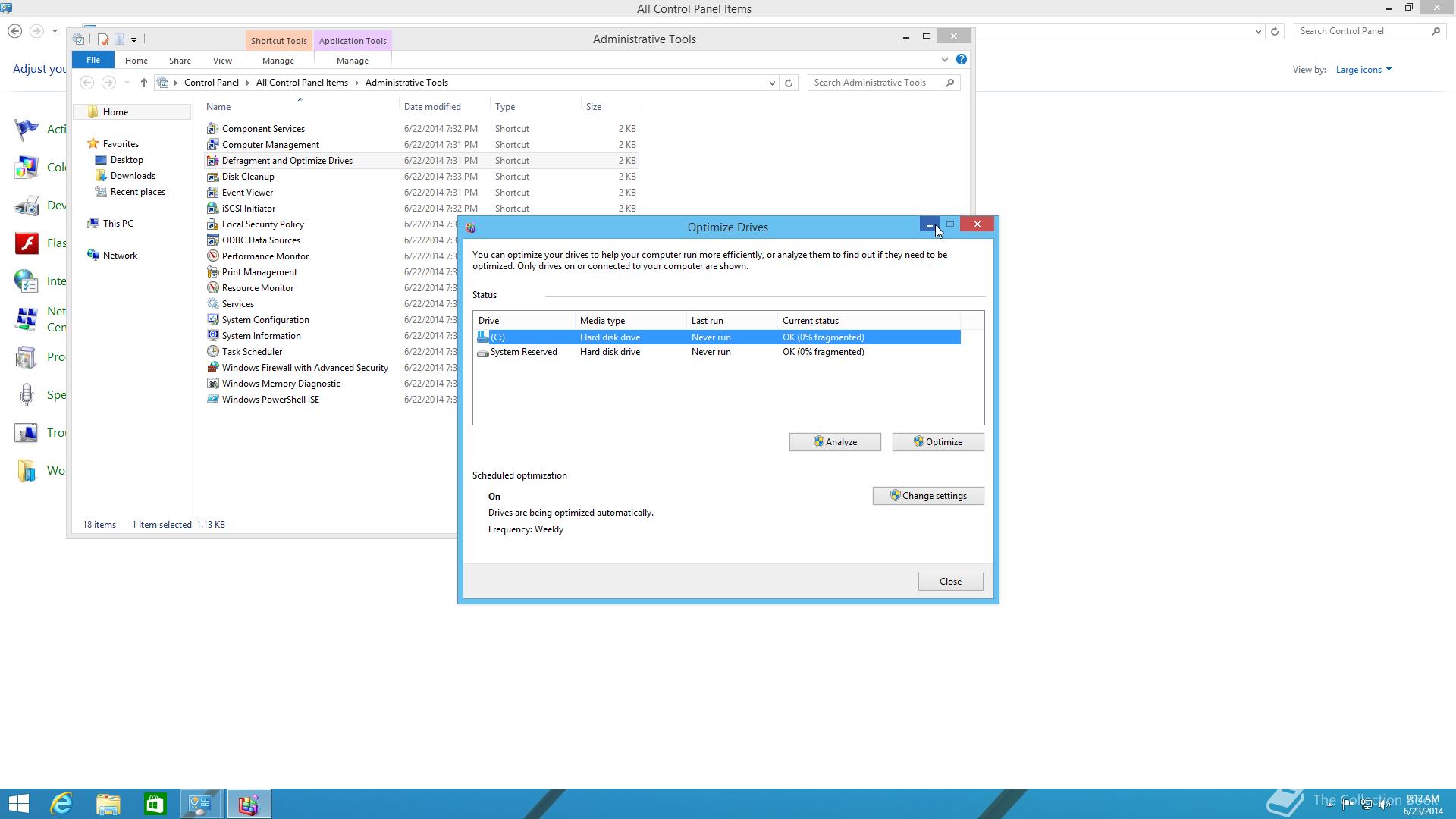Switch to the Home ribbon tab
This screenshot has height=819, width=1456.
pyautogui.click(x=136, y=61)
